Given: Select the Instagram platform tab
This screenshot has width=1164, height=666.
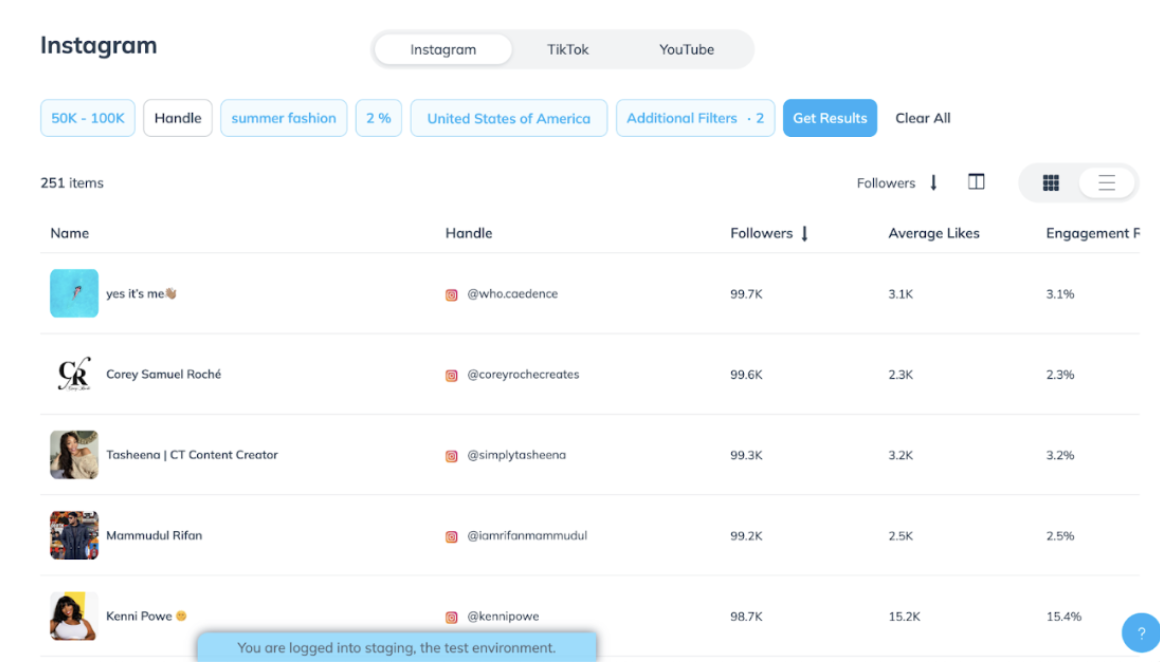Looking at the screenshot, I should 443,49.
